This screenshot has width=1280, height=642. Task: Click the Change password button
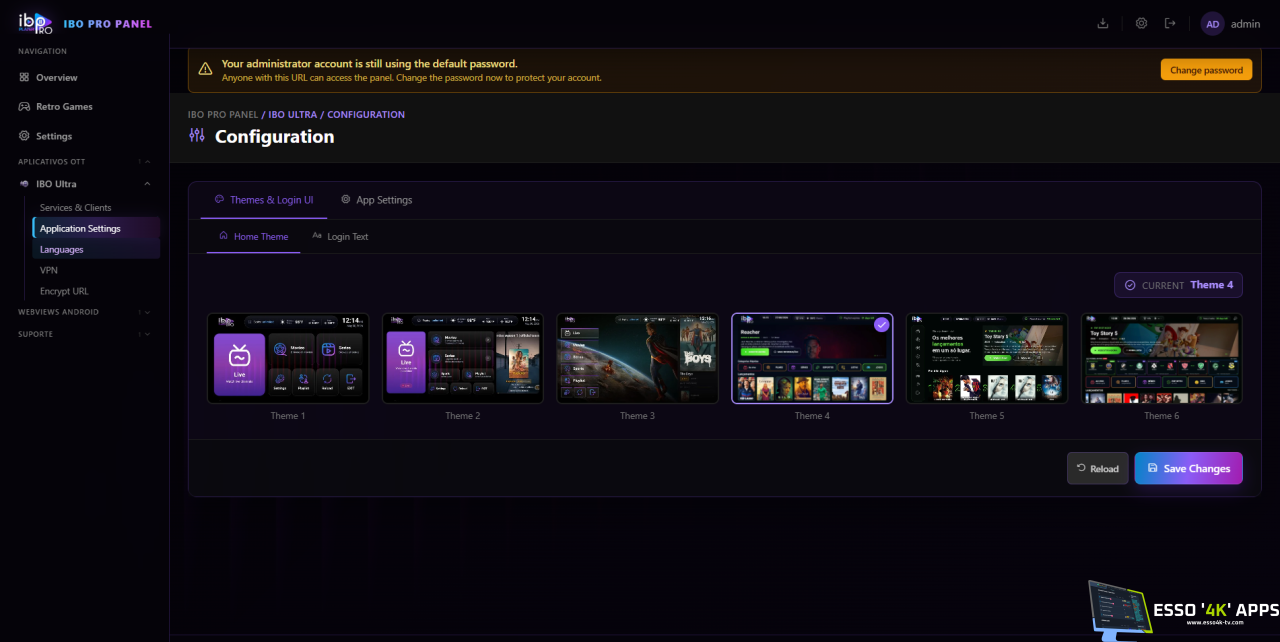pos(1206,70)
